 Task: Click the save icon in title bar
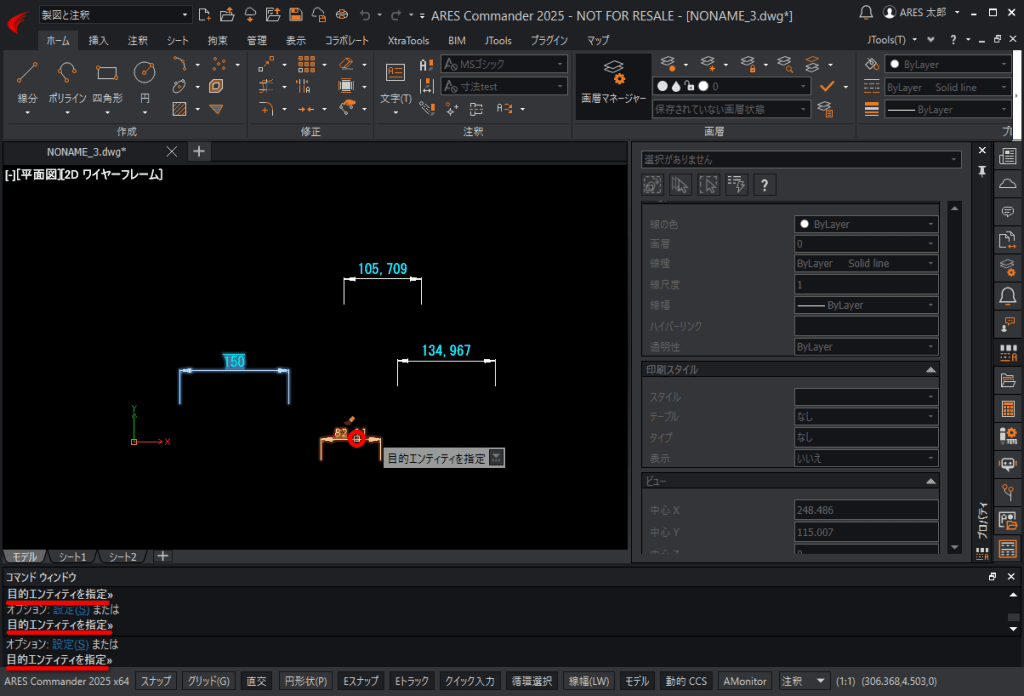(x=296, y=14)
